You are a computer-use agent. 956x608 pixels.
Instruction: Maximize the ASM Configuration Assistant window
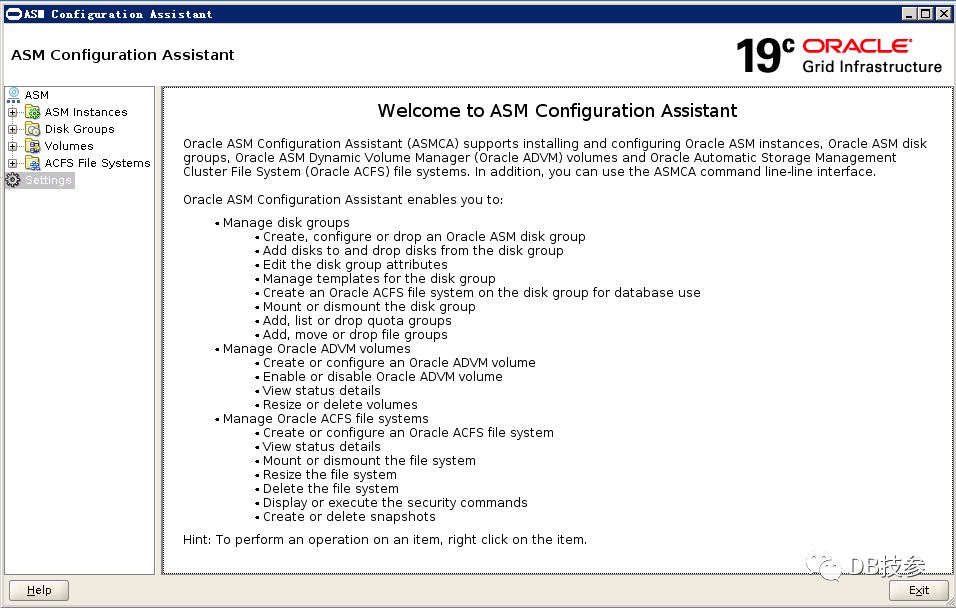[x=925, y=14]
